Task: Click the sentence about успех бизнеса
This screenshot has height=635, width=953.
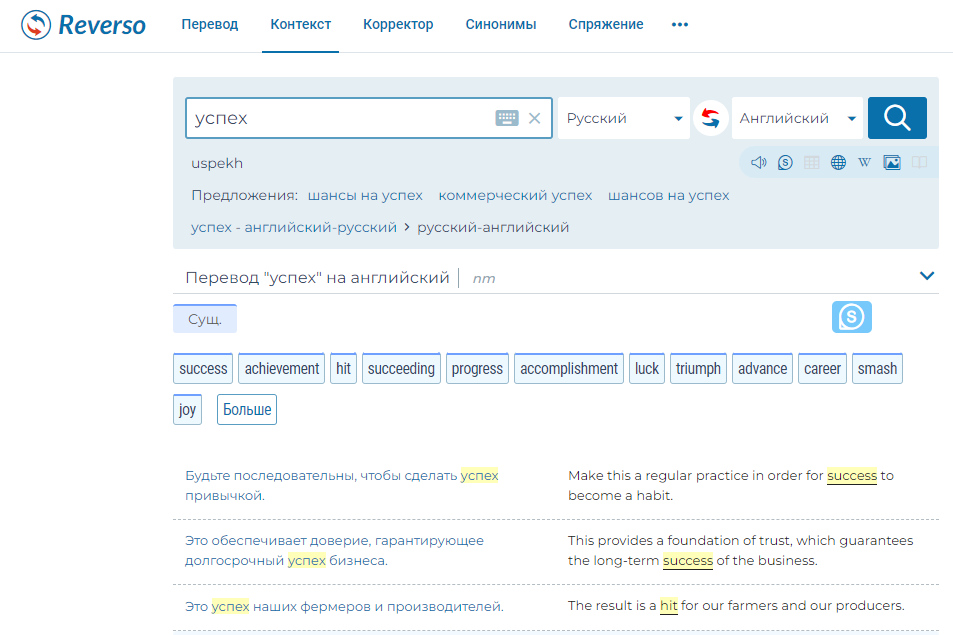Action: tap(334, 551)
